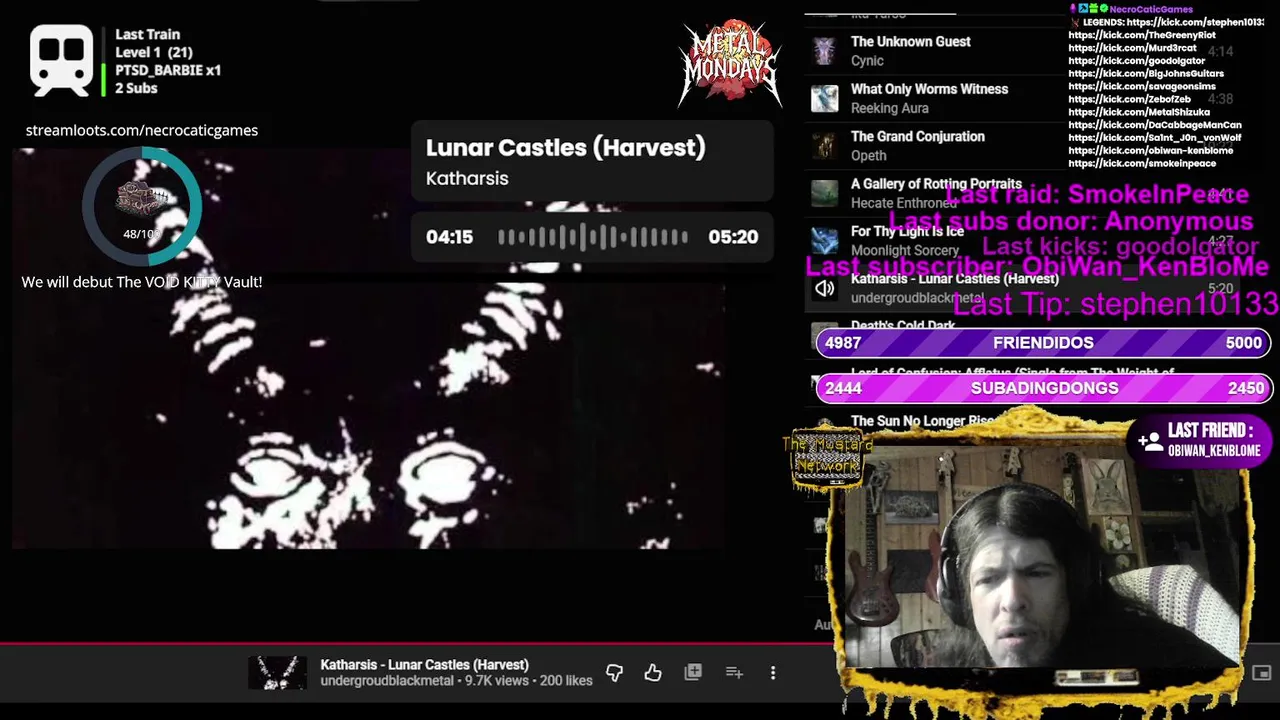This screenshot has width=1280, height=720.
Task: Click the FRIENDIDOS goal progress bar
Action: pos(1043,343)
